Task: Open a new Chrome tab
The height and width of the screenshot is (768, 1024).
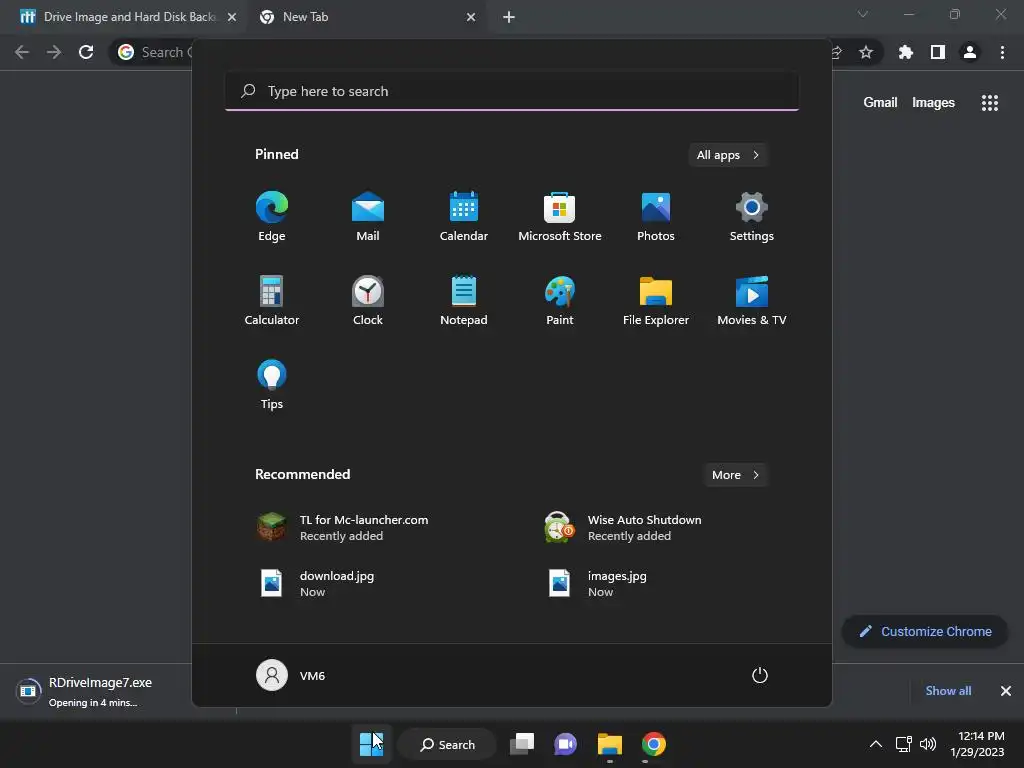Action: [509, 17]
